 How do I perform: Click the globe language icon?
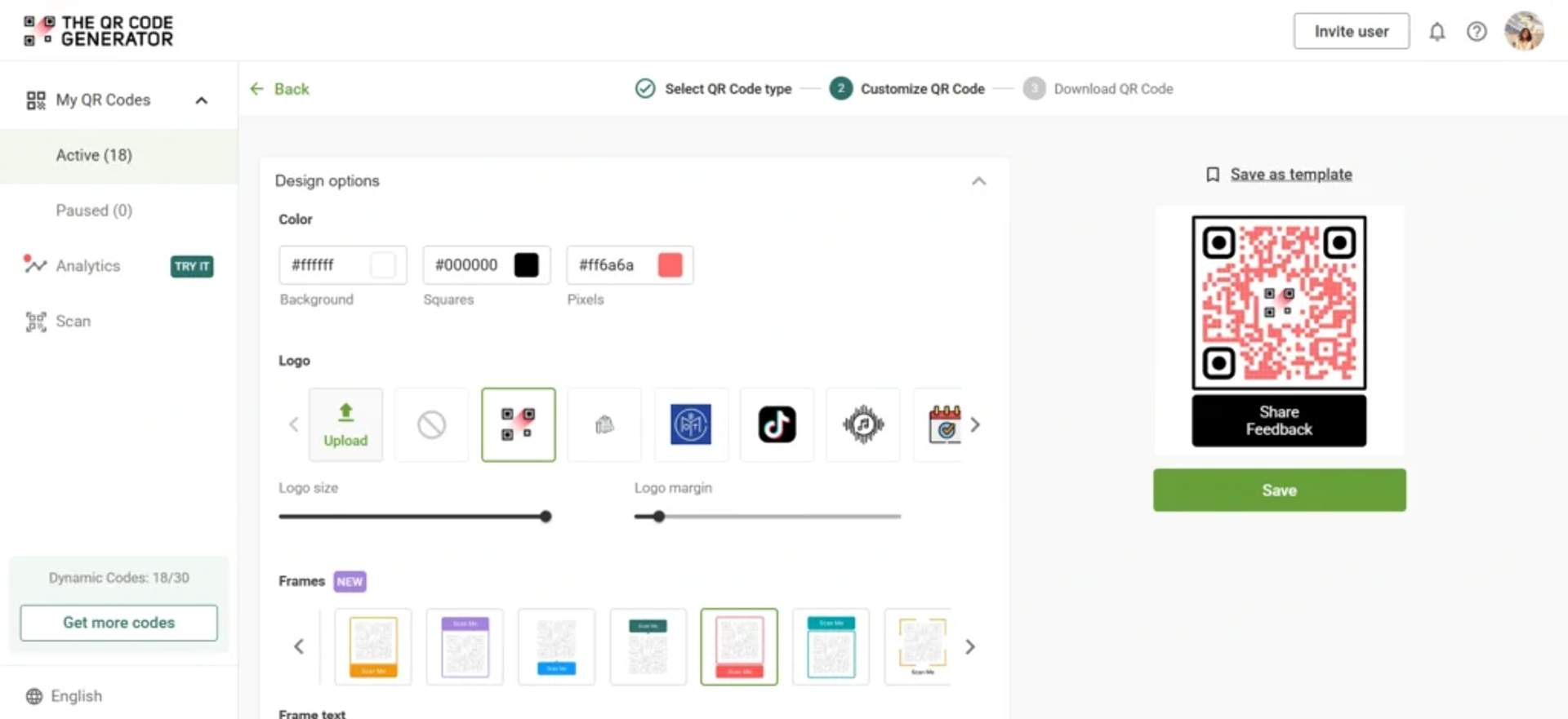click(x=34, y=697)
